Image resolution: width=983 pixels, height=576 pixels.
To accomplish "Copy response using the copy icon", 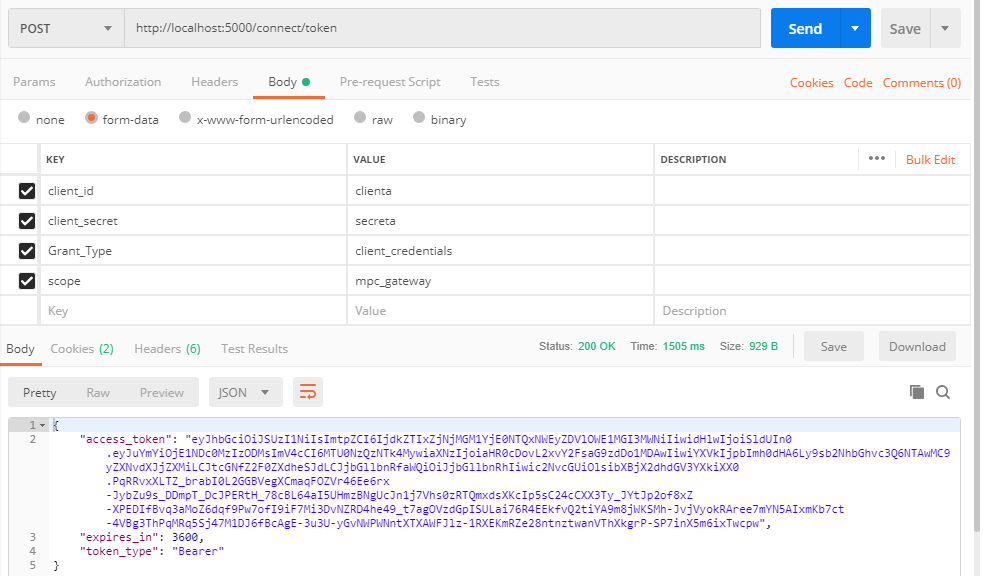I will click(917, 392).
